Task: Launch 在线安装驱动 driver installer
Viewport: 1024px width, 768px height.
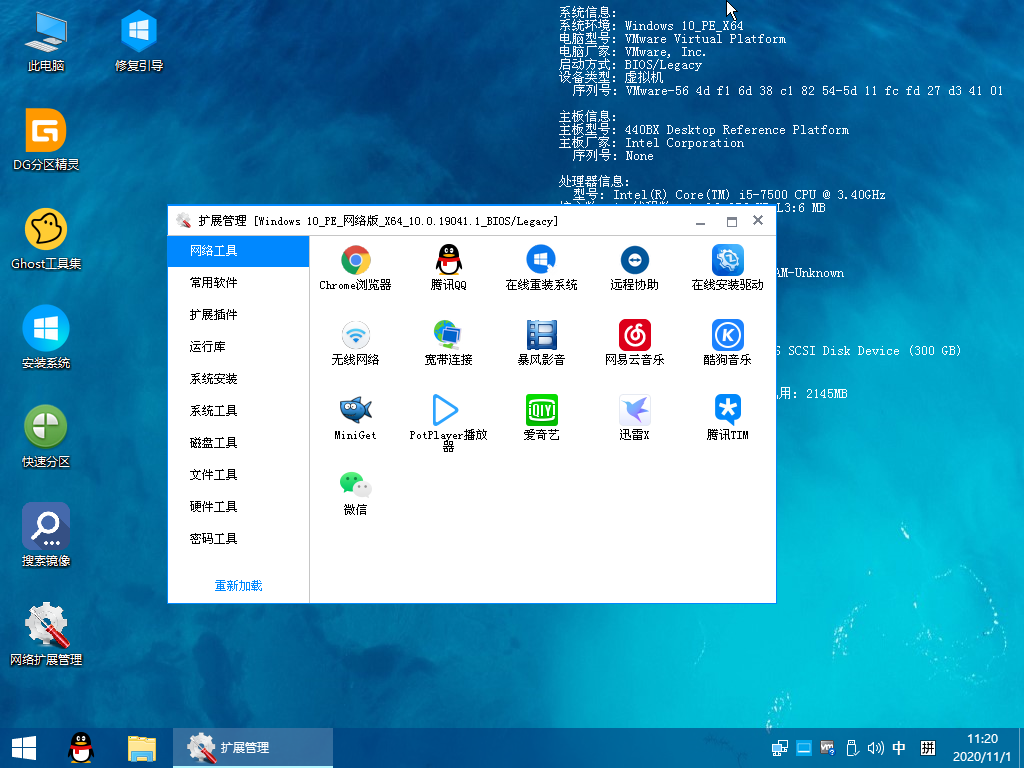Action: click(728, 268)
